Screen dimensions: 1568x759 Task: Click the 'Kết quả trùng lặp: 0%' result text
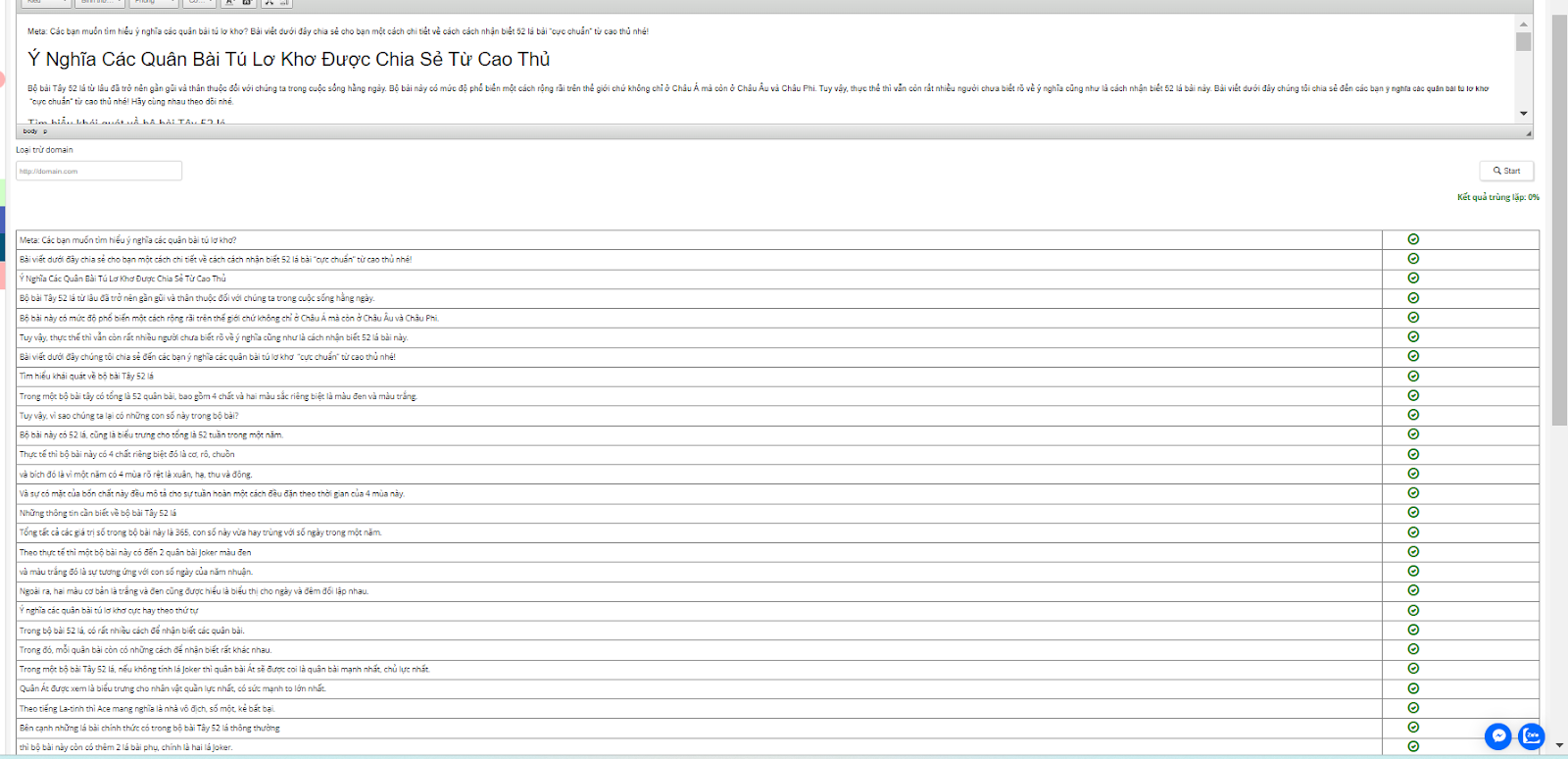(x=1496, y=197)
